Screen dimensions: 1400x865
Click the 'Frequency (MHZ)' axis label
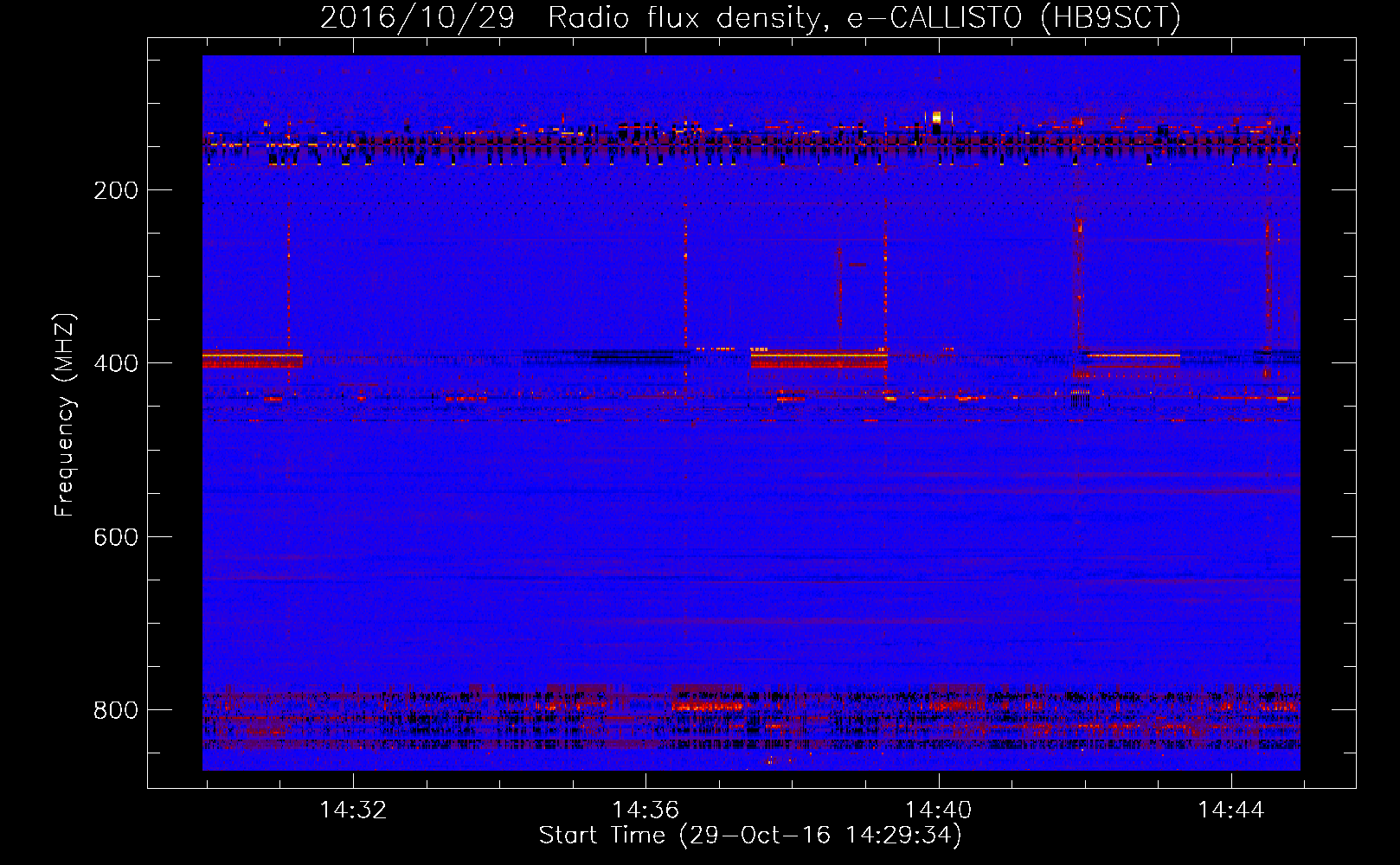click(x=64, y=415)
